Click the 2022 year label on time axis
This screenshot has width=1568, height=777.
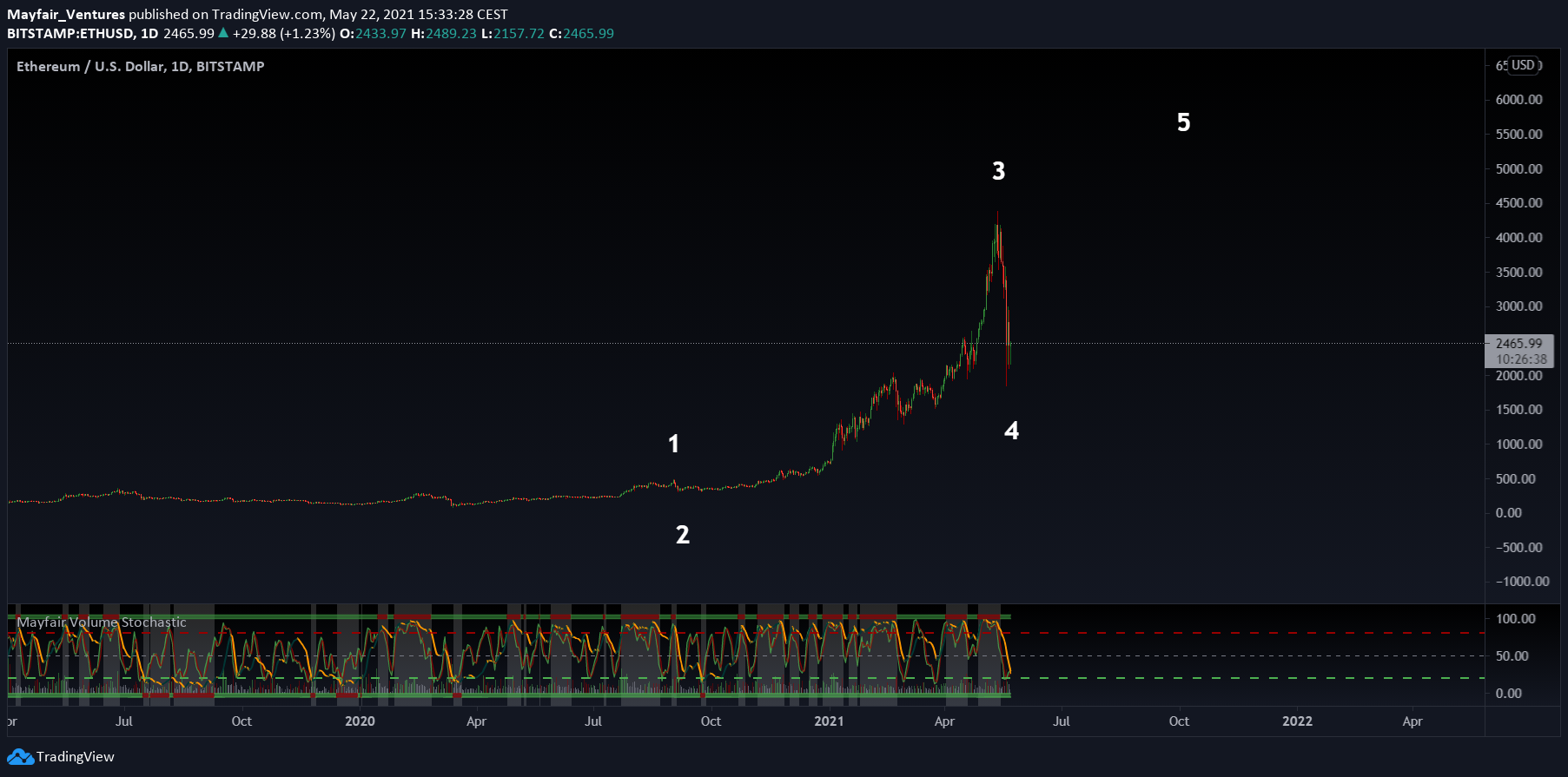1298,721
